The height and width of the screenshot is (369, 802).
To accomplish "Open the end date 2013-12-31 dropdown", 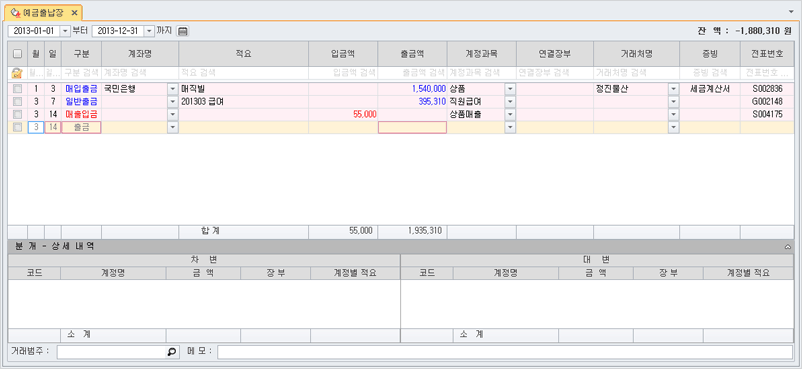I will [x=149, y=31].
